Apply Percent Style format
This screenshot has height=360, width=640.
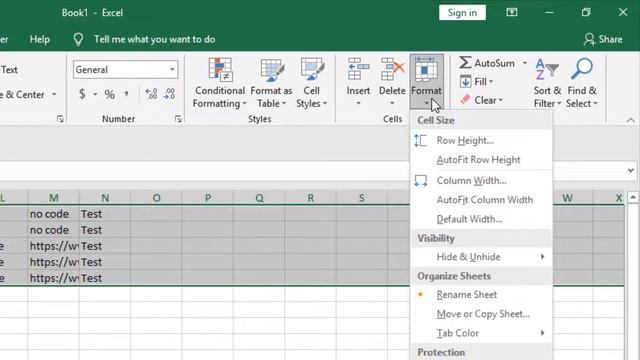(109, 95)
